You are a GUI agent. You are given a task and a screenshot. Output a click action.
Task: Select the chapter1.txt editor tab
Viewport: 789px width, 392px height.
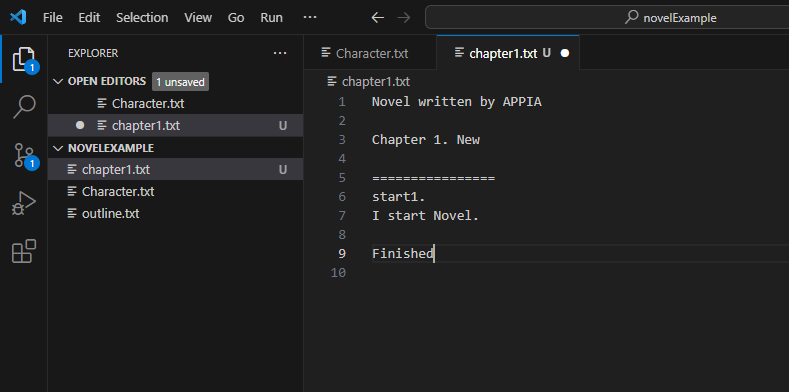[508, 53]
